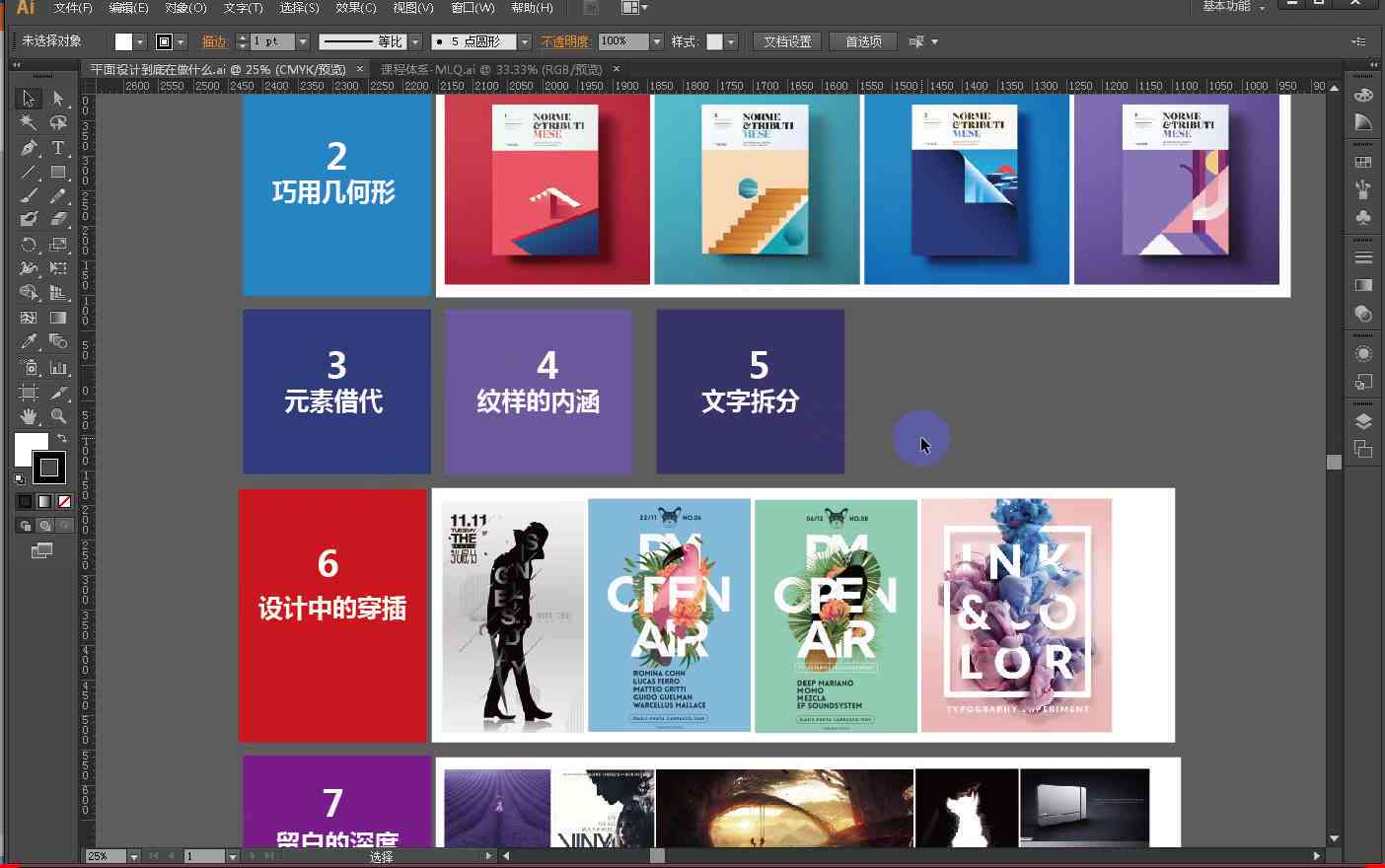Click vertical scrollbar thumb

tap(1334, 462)
